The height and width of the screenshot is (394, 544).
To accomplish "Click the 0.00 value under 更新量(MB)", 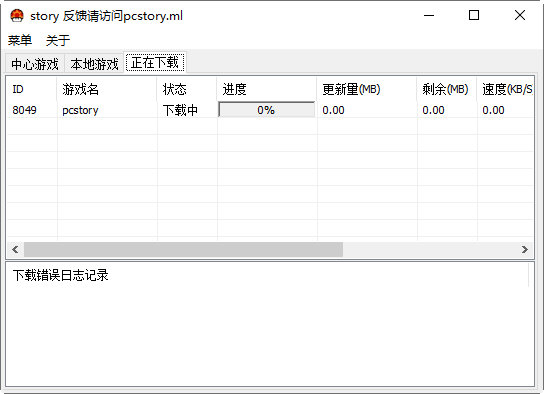I will 333,110.
